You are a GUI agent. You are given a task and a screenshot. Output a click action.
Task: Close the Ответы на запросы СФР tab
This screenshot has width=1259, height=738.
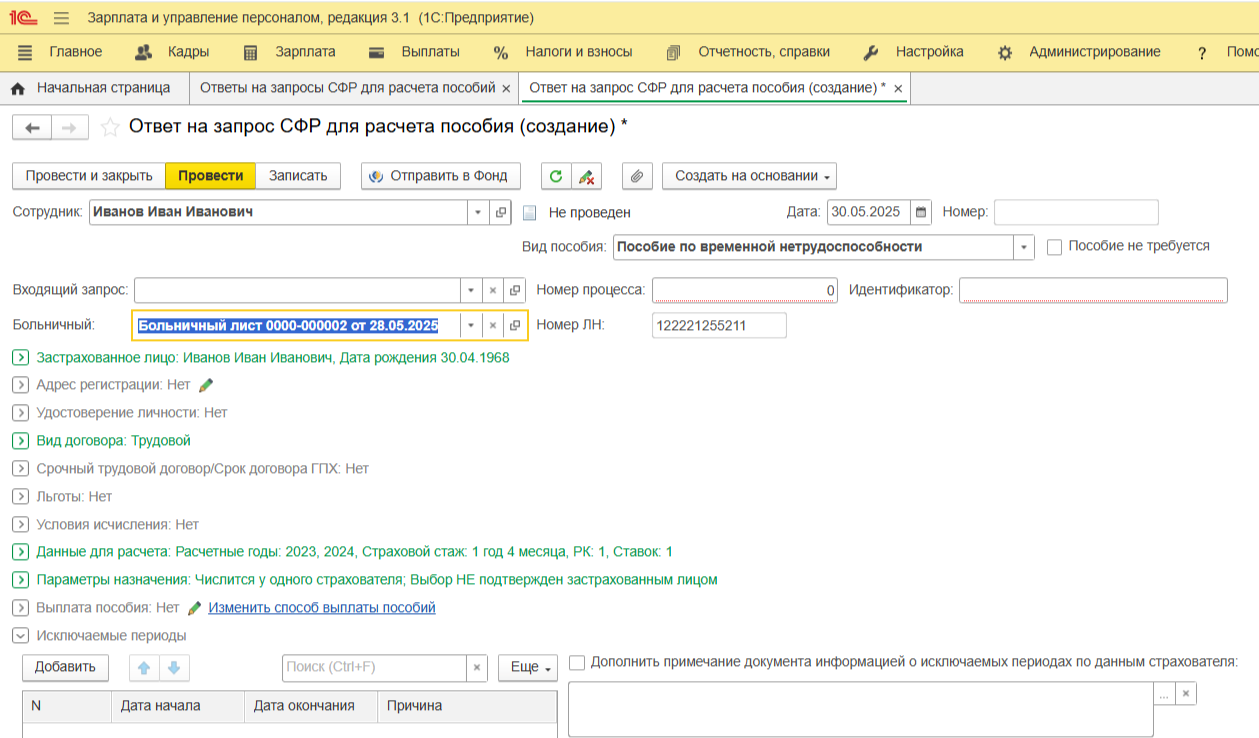[506, 89]
